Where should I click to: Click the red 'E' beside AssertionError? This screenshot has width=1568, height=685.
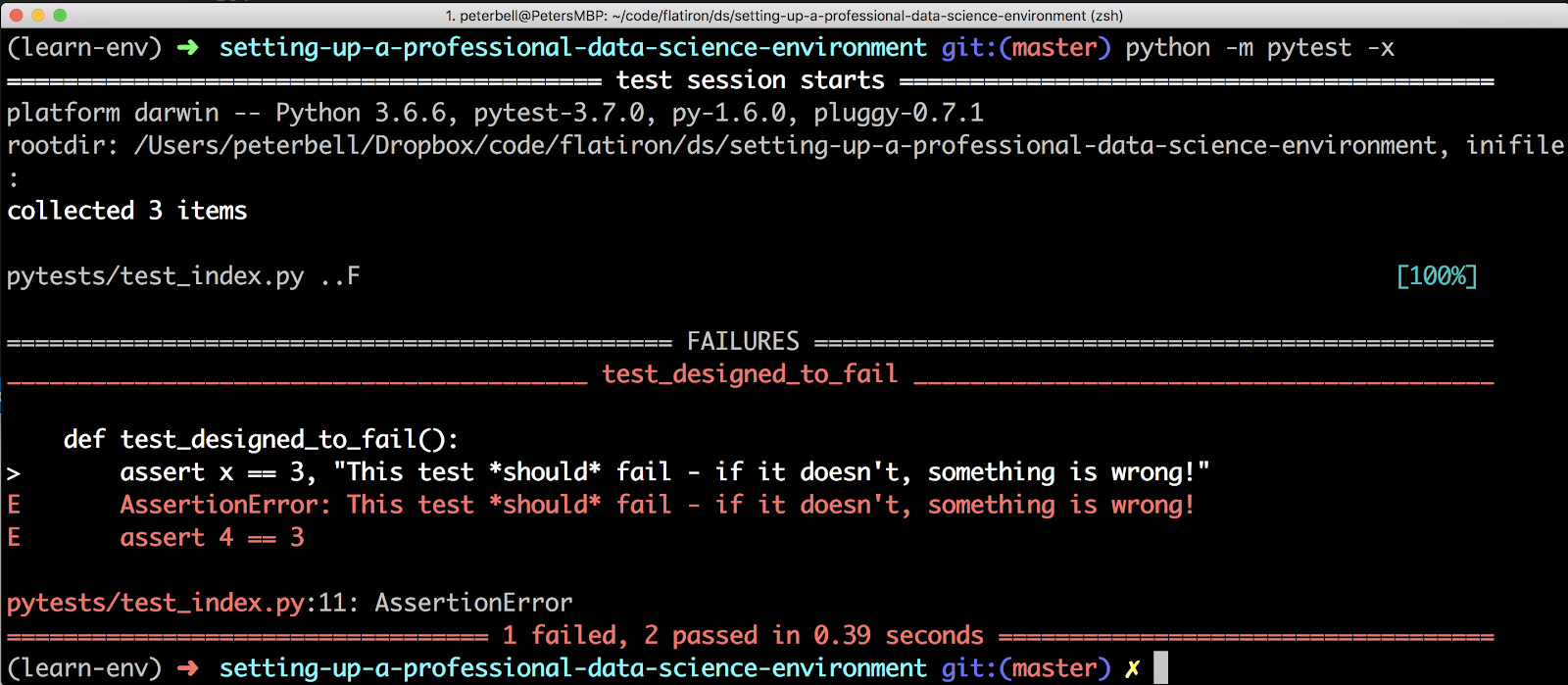pyautogui.click(x=14, y=506)
